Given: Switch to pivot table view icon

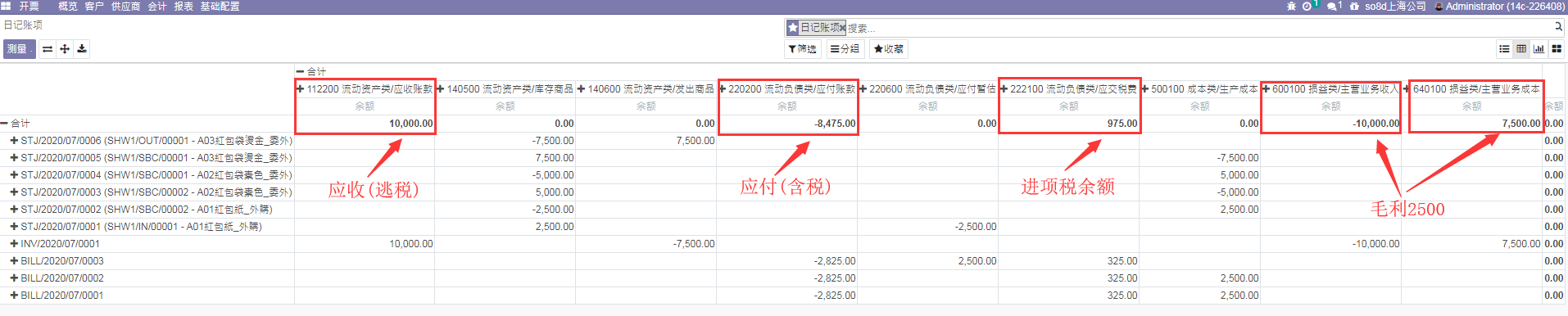Looking at the screenshot, I should click(x=1521, y=49).
